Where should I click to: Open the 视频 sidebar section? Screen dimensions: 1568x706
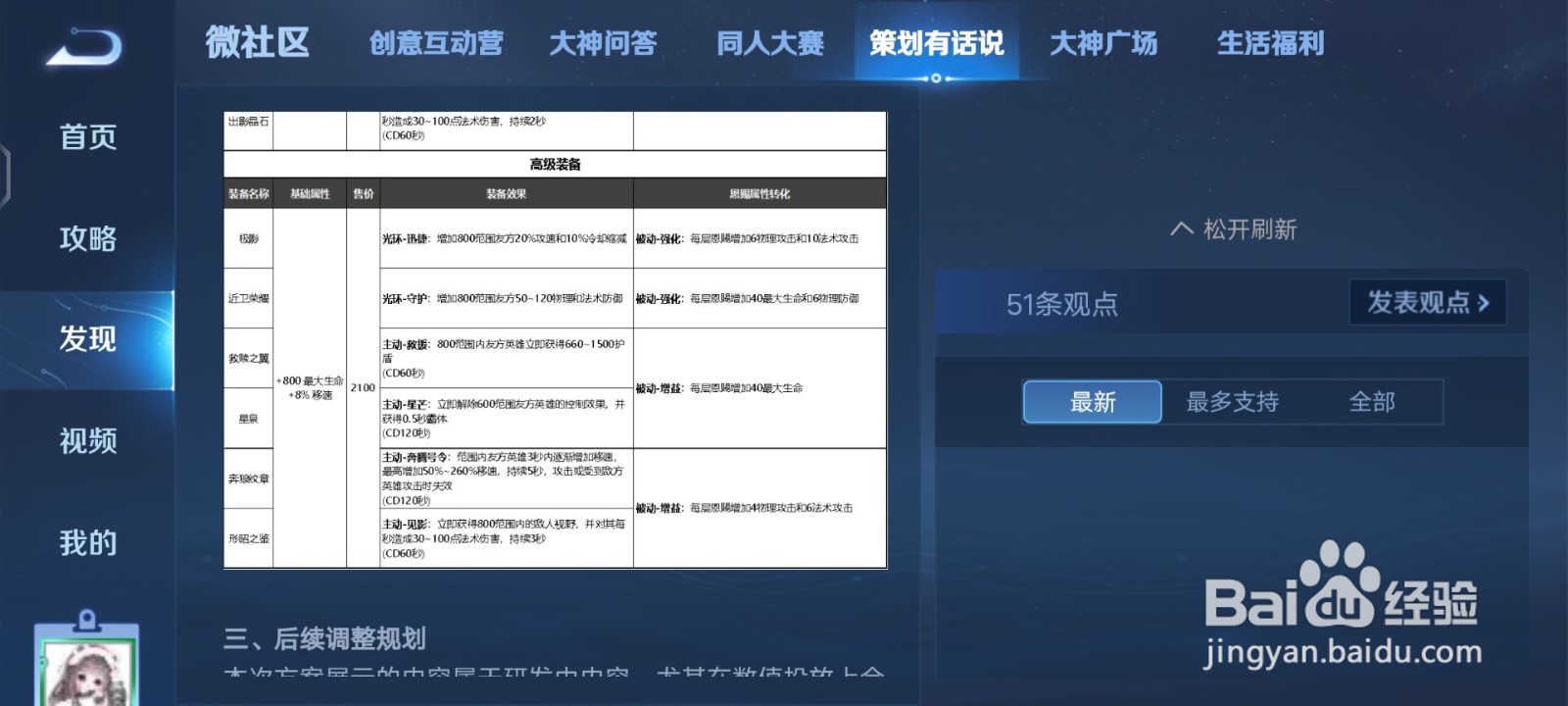(x=88, y=441)
